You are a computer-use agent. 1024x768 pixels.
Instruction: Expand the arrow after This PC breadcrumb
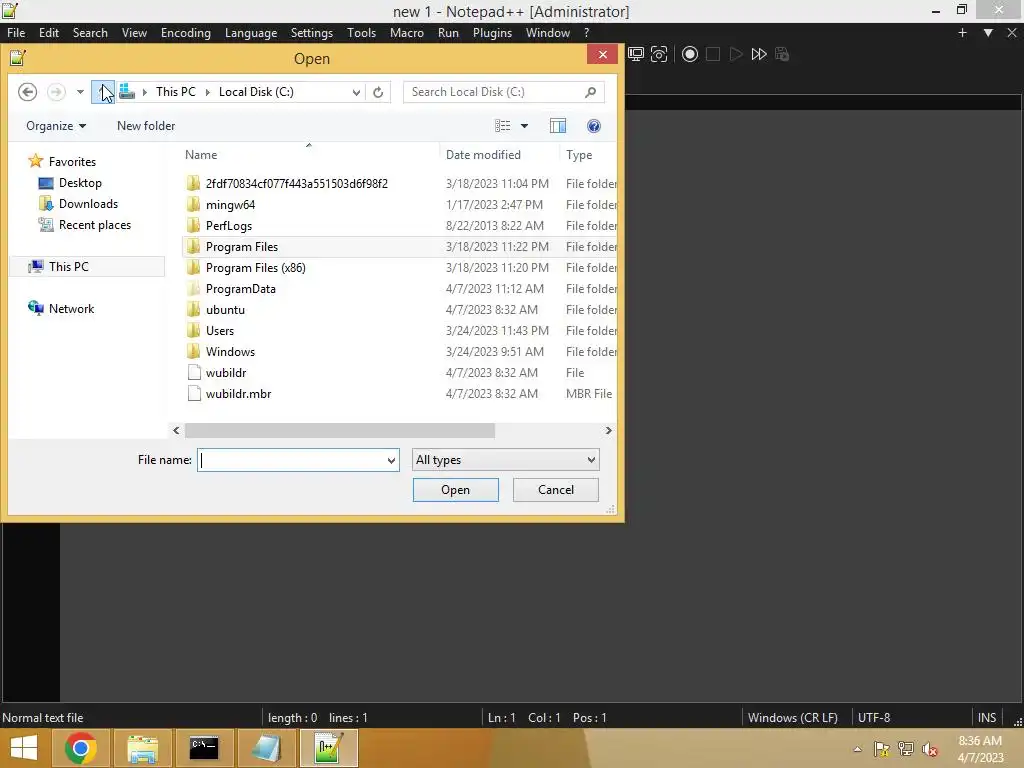pos(208,92)
